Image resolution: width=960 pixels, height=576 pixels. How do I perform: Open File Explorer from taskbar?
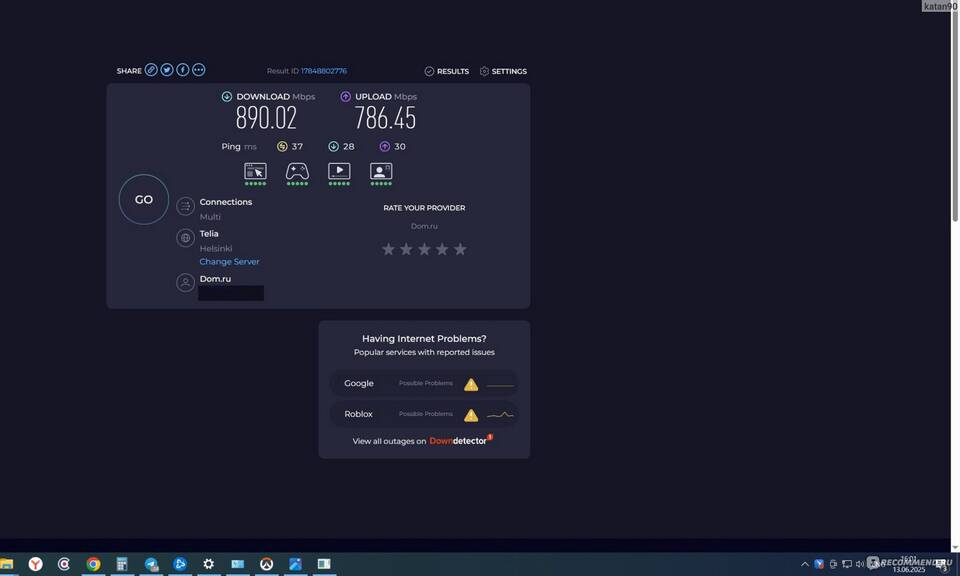point(7,564)
